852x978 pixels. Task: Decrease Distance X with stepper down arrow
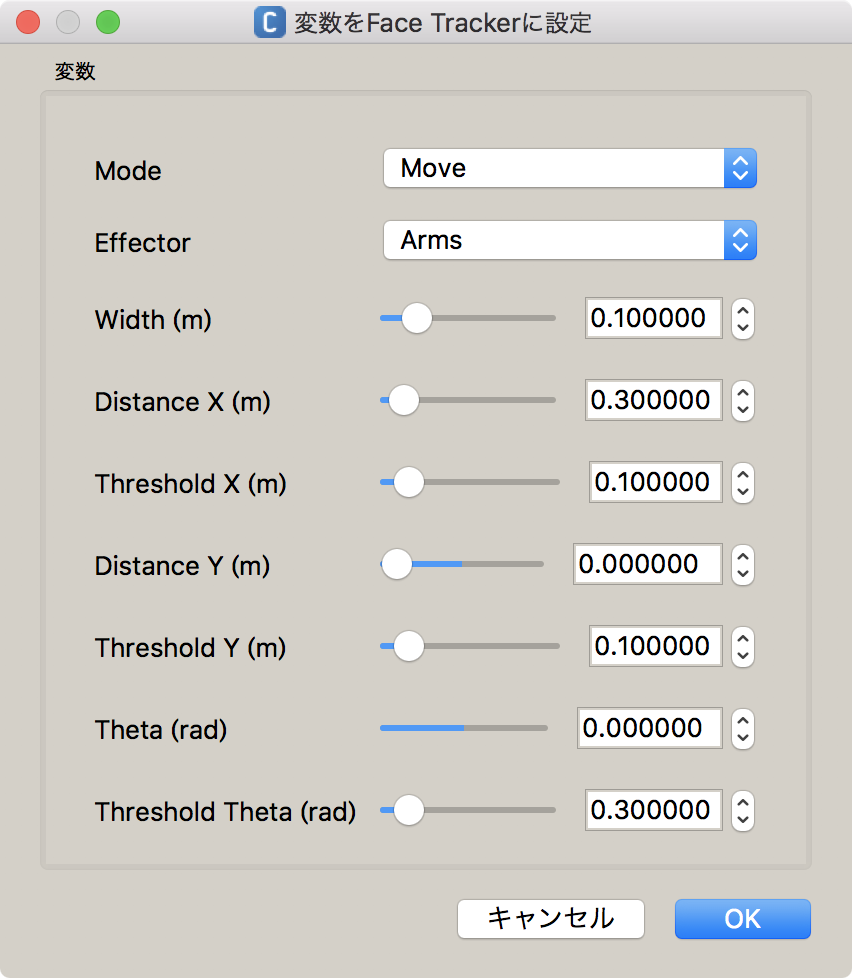click(x=743, y=409)
